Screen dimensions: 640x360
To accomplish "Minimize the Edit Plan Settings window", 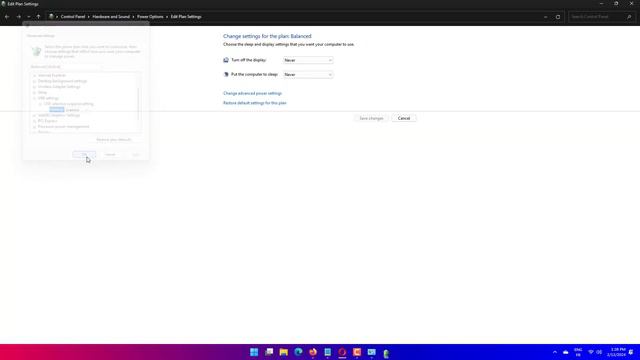I will (x=601, y=4).
